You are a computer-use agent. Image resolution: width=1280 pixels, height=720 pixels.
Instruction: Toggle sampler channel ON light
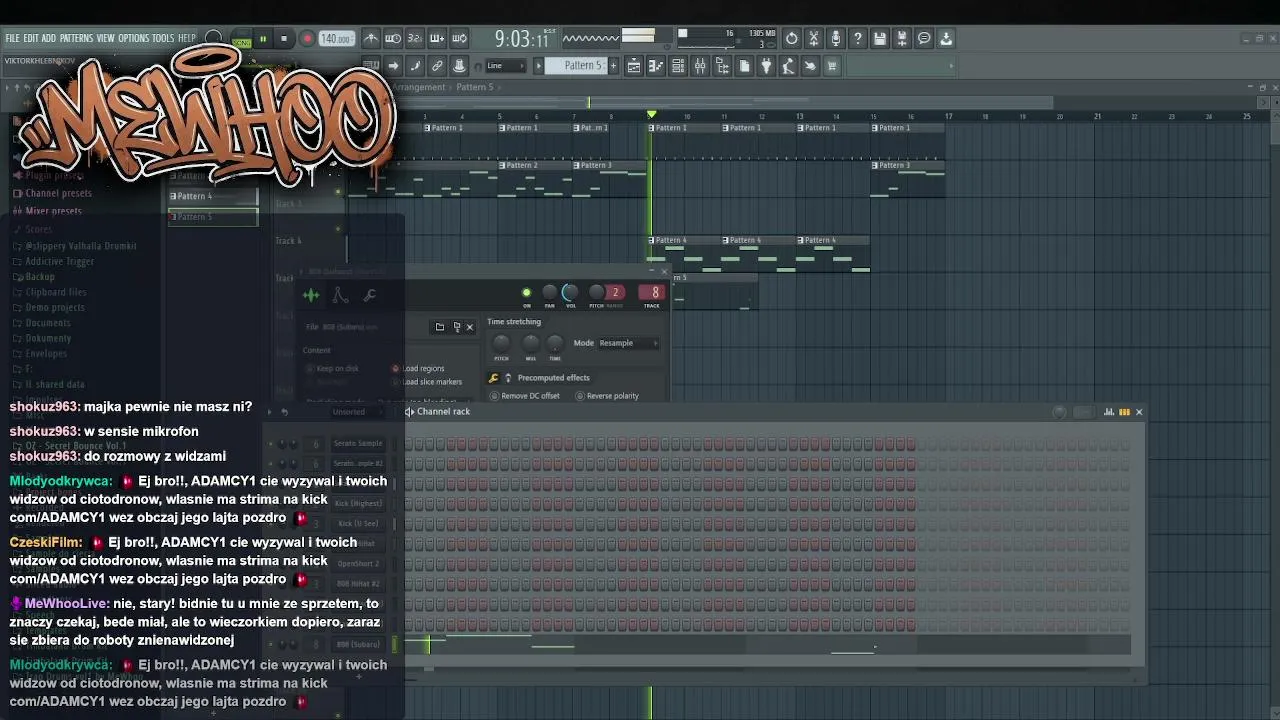click(527, 293)
